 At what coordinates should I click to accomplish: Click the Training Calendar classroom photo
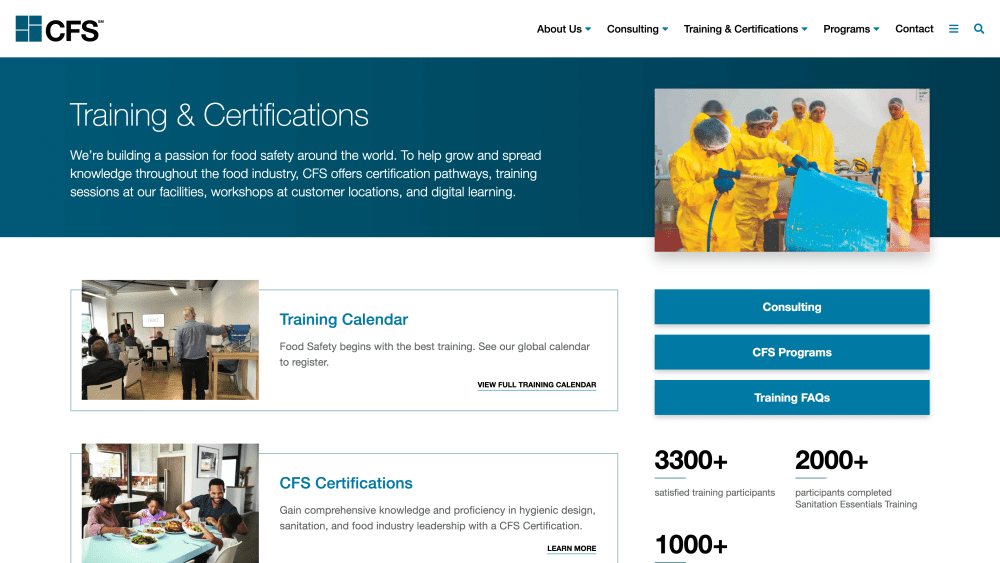pos(170,340)
